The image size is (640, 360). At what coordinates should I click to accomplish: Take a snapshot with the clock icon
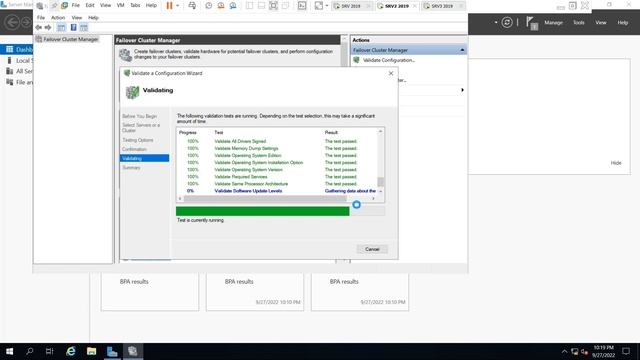[209, 6]
